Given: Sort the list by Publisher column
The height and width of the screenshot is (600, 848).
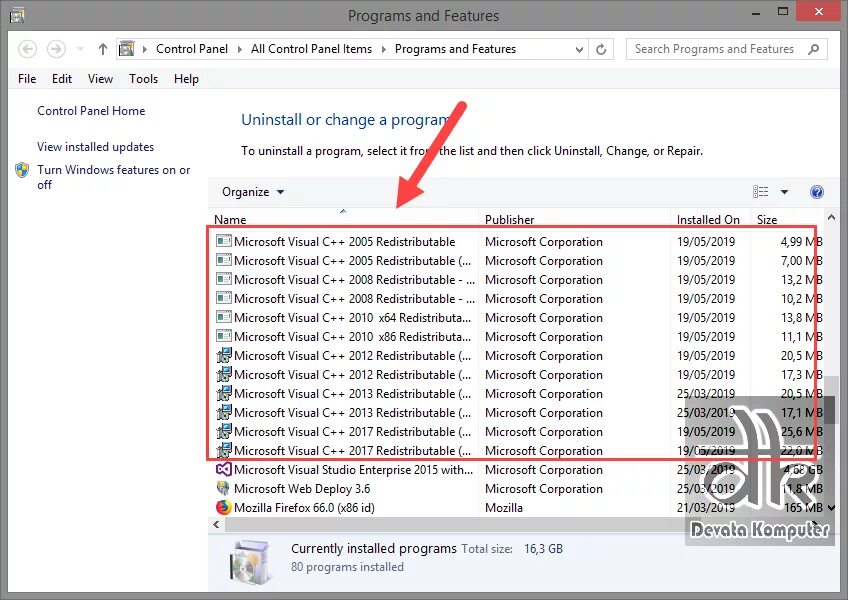Looking at the screenshot, I should point(574,219).
